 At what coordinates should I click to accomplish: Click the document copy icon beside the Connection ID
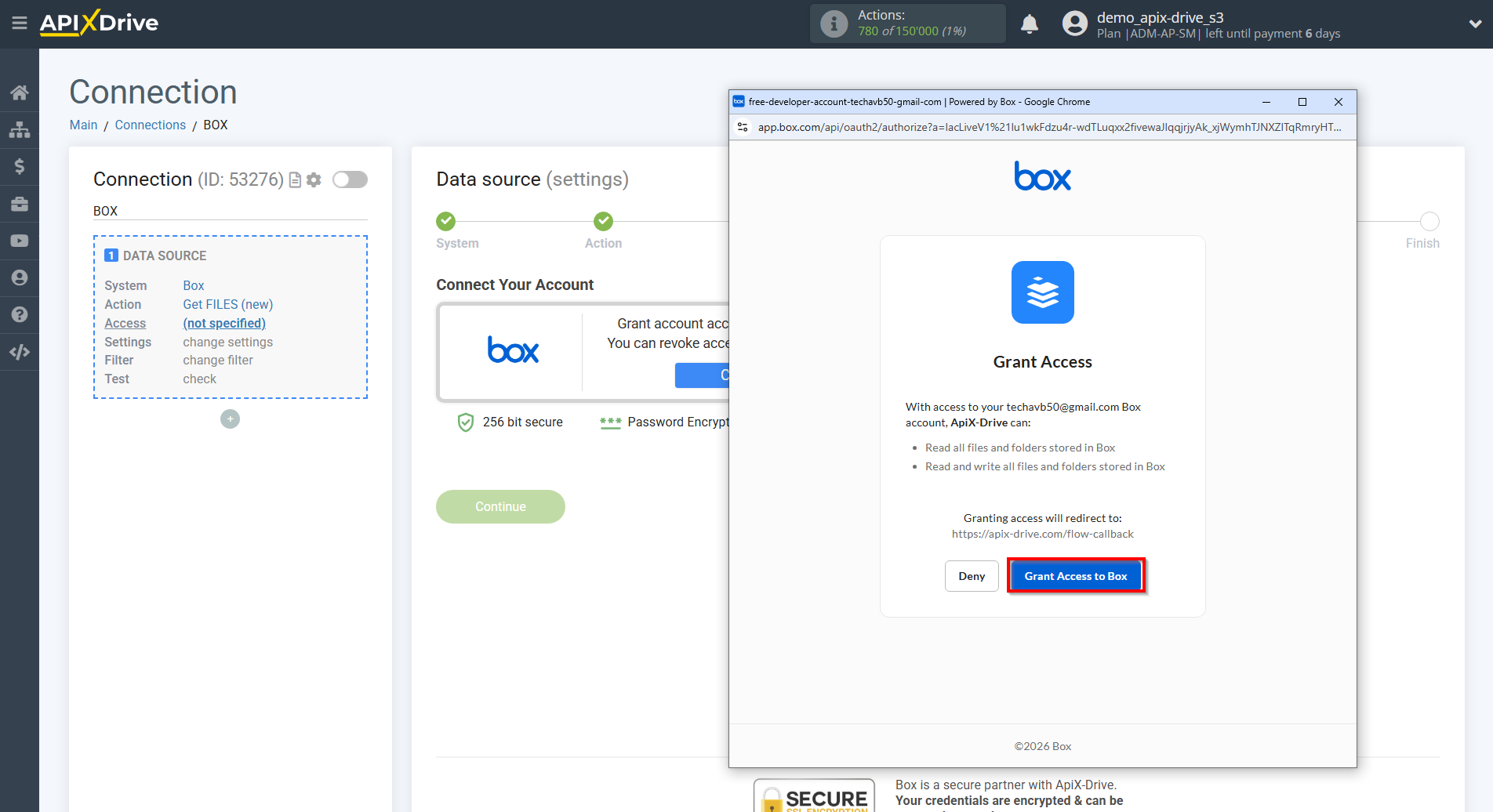coord(294,179)
